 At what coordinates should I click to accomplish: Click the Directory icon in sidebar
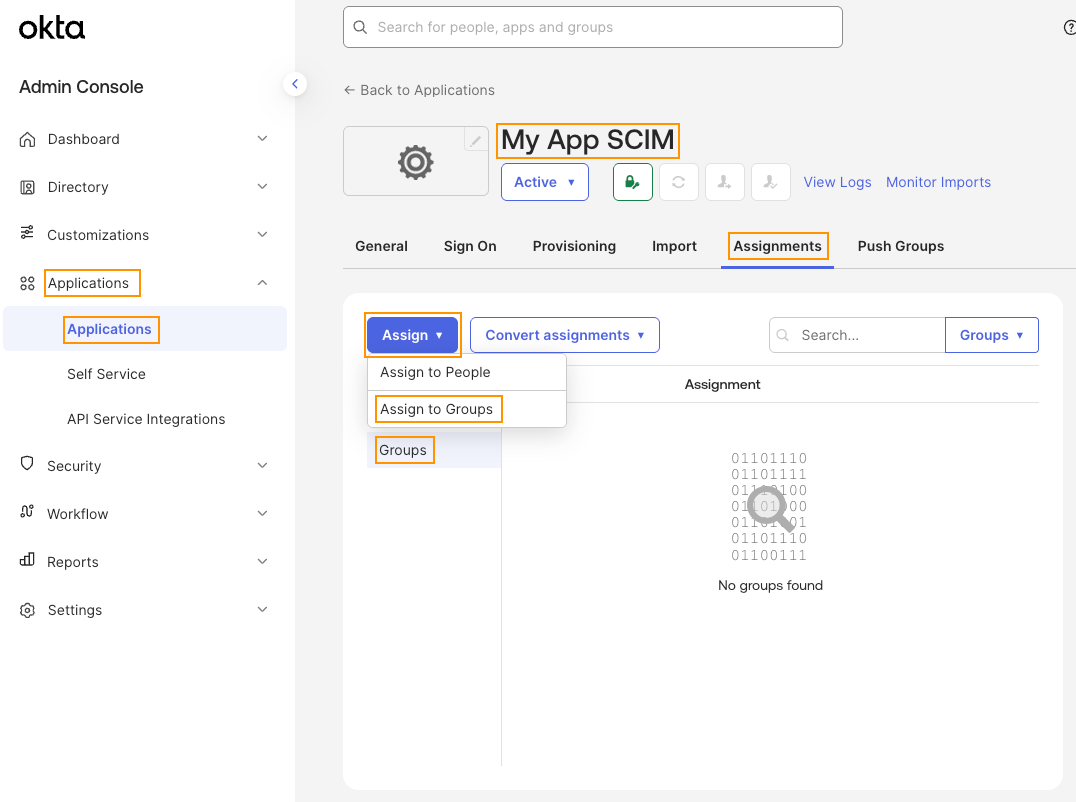[x=27, y=187]
